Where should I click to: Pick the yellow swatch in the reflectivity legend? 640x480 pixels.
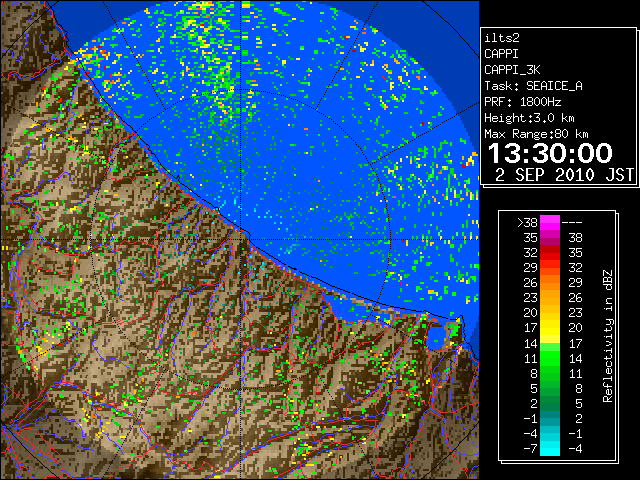550,328
